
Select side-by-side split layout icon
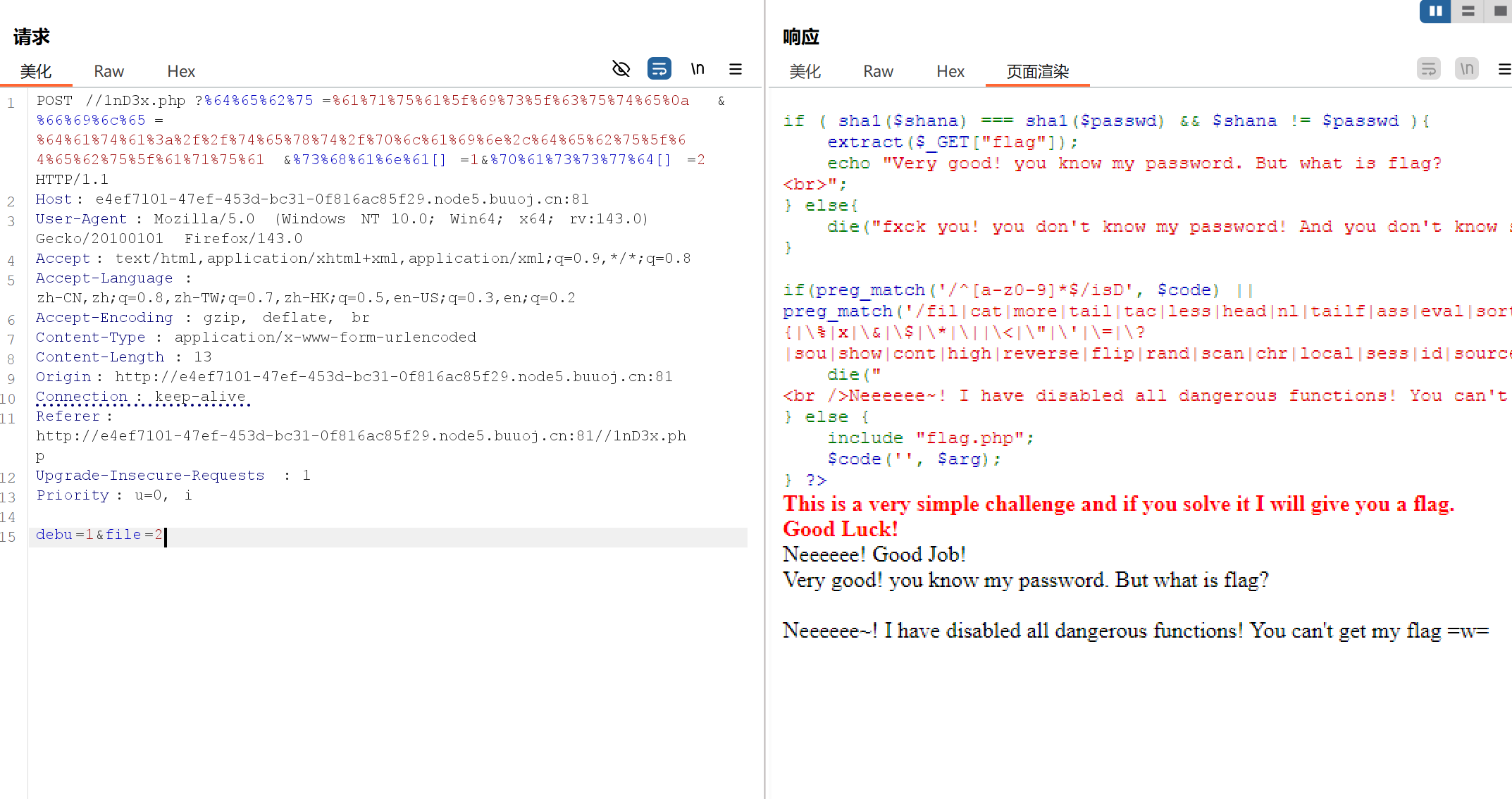coord(1435,11)
